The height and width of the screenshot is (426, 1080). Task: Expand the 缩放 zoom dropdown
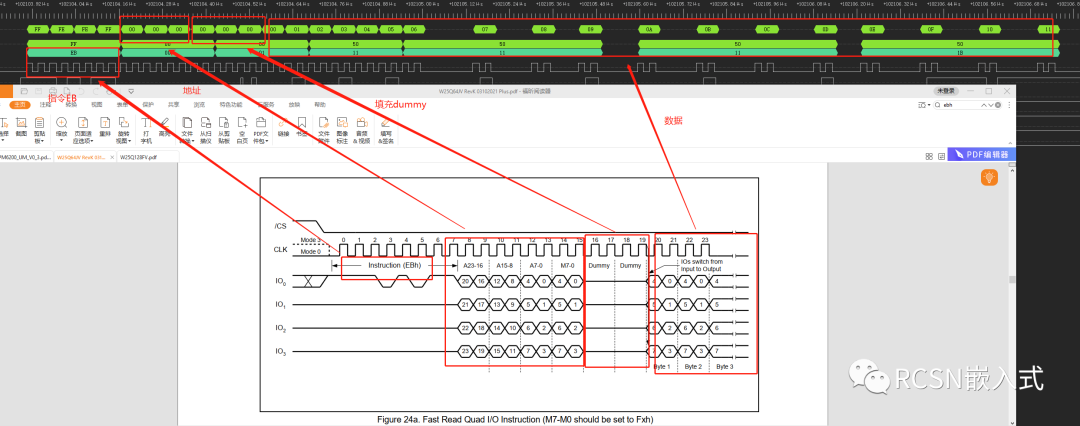click(x=61, y=140)
